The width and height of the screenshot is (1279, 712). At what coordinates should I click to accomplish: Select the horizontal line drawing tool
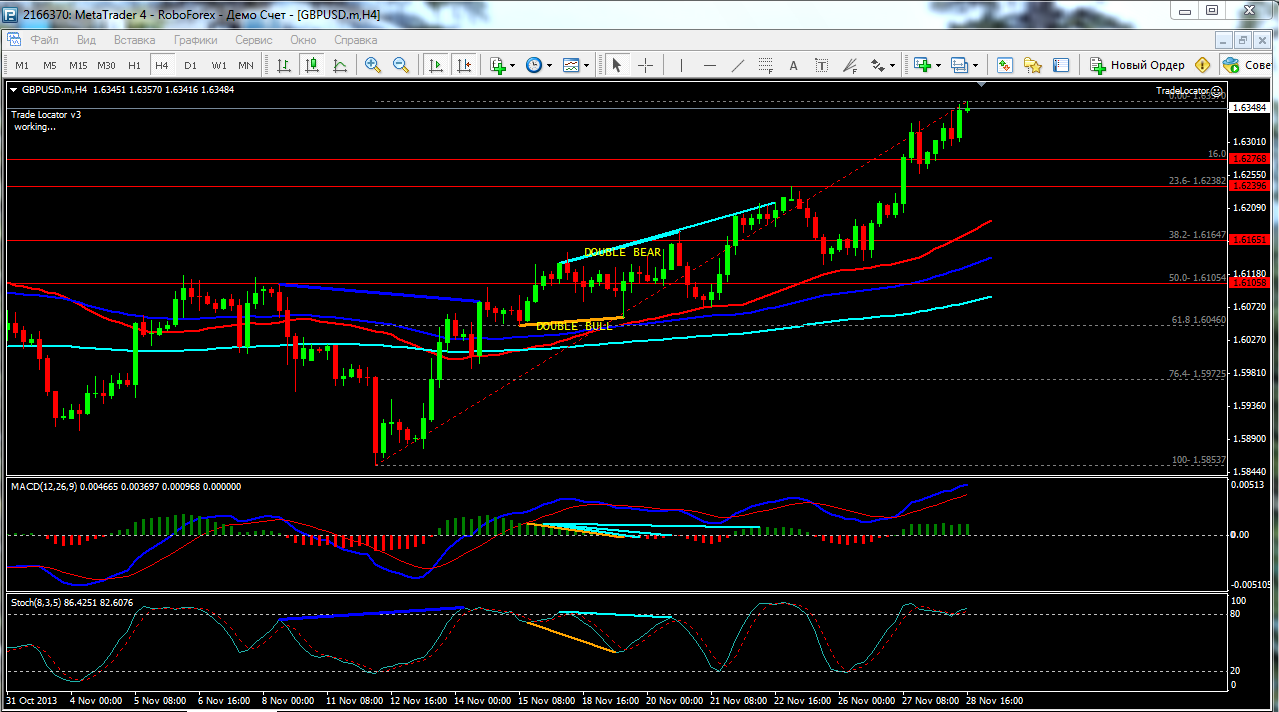[710, 65]
